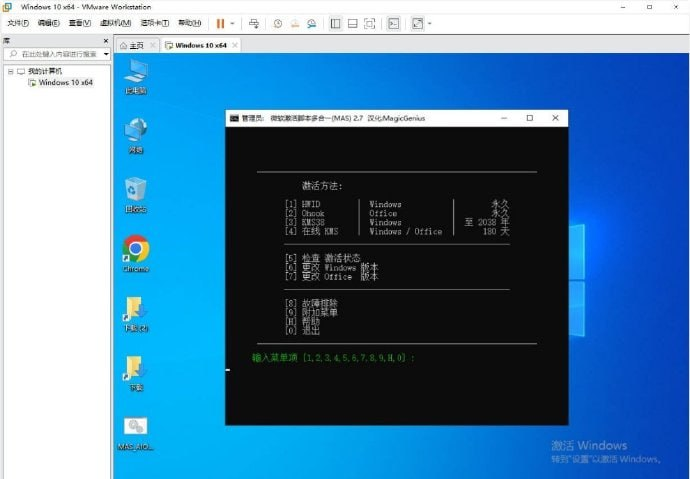
Task: Click the pause virtual machine icon
Action: (220, 23)
